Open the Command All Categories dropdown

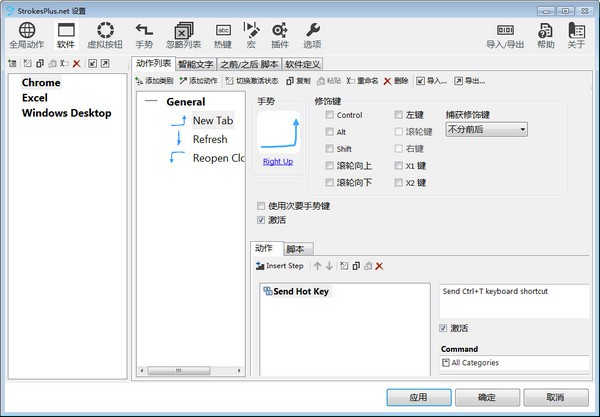(x=514, y=363)
